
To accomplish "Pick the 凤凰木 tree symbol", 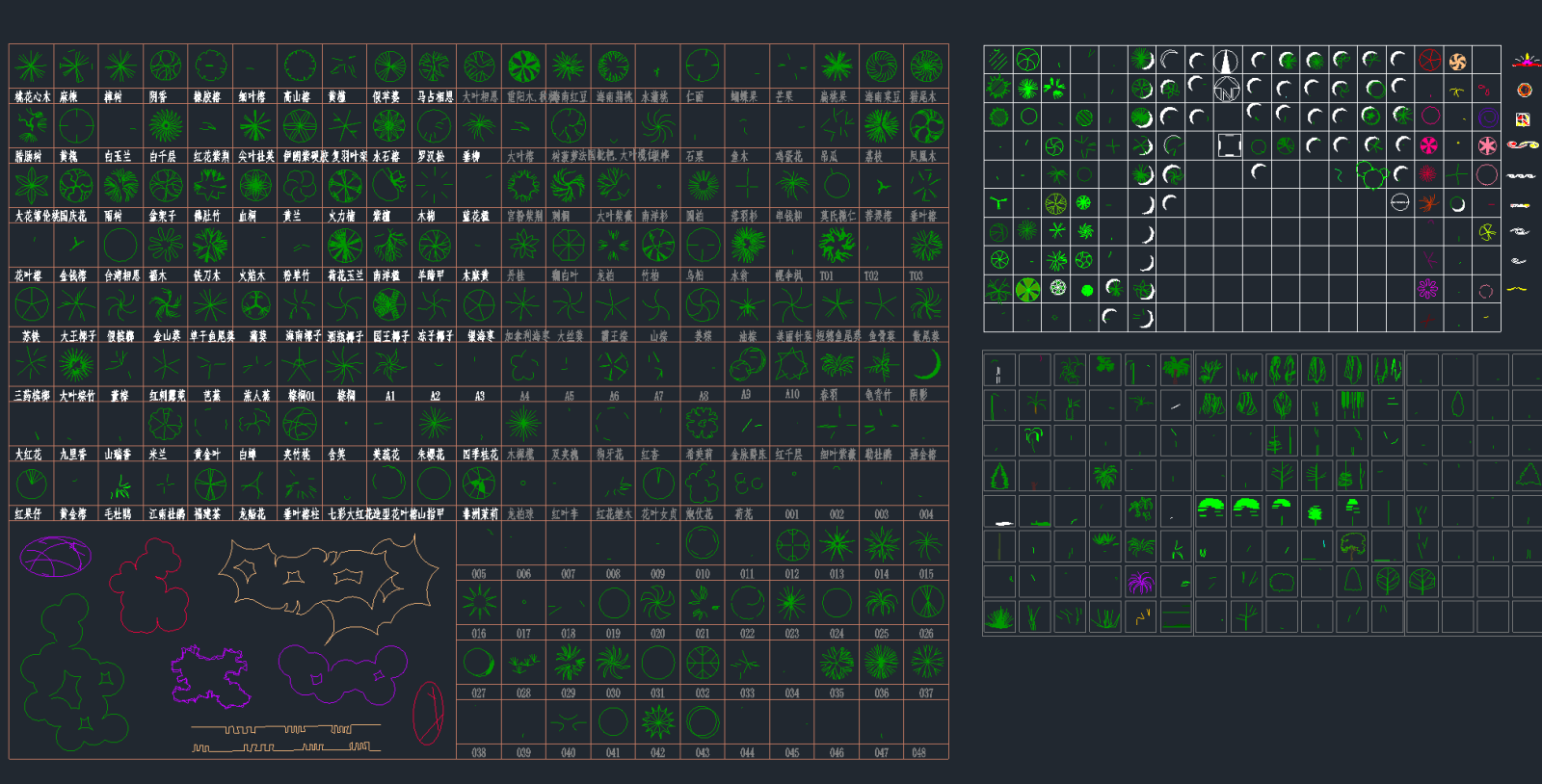I will pos(926,126).
